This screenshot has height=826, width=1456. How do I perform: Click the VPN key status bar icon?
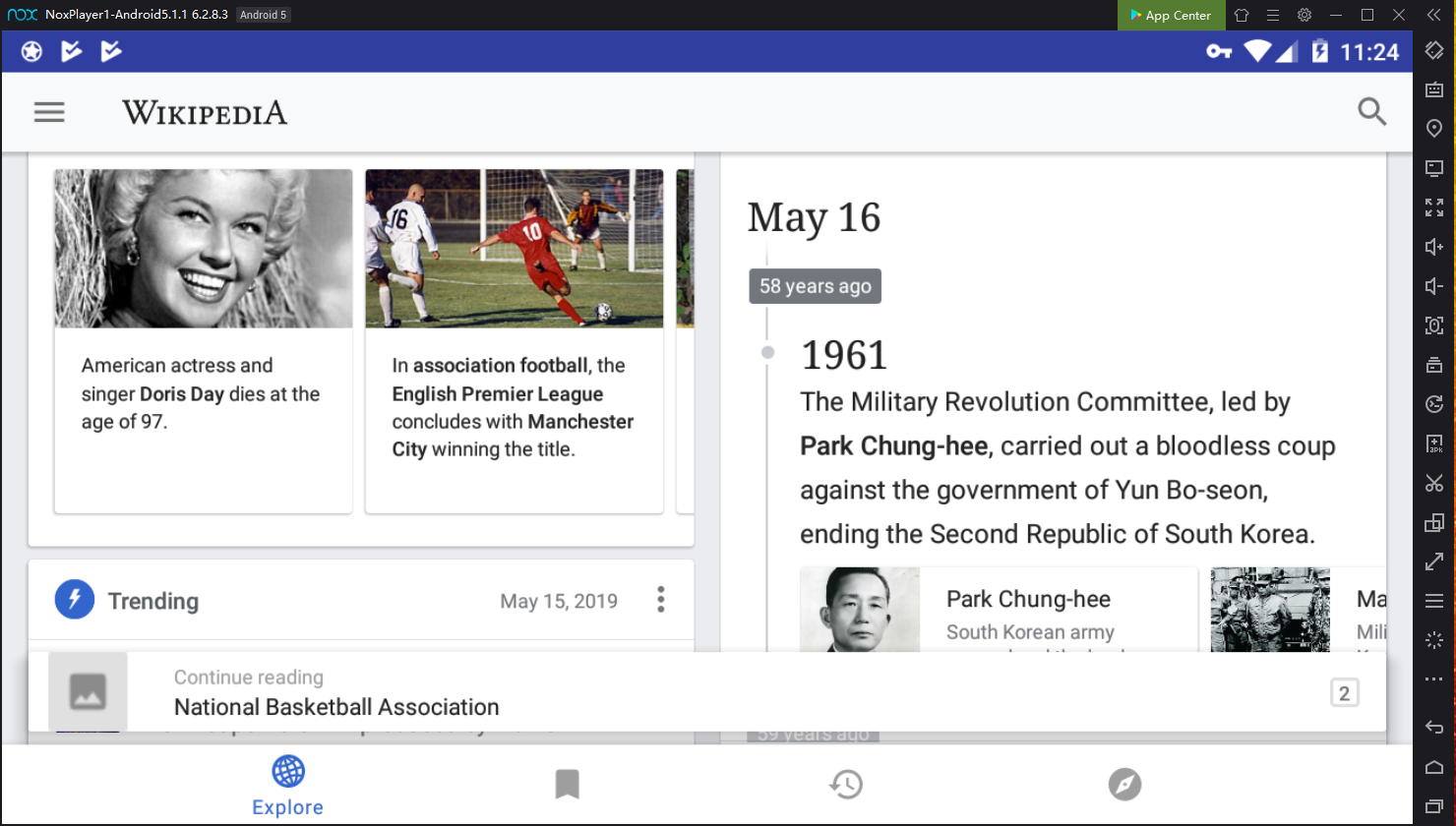(1219, 51)
